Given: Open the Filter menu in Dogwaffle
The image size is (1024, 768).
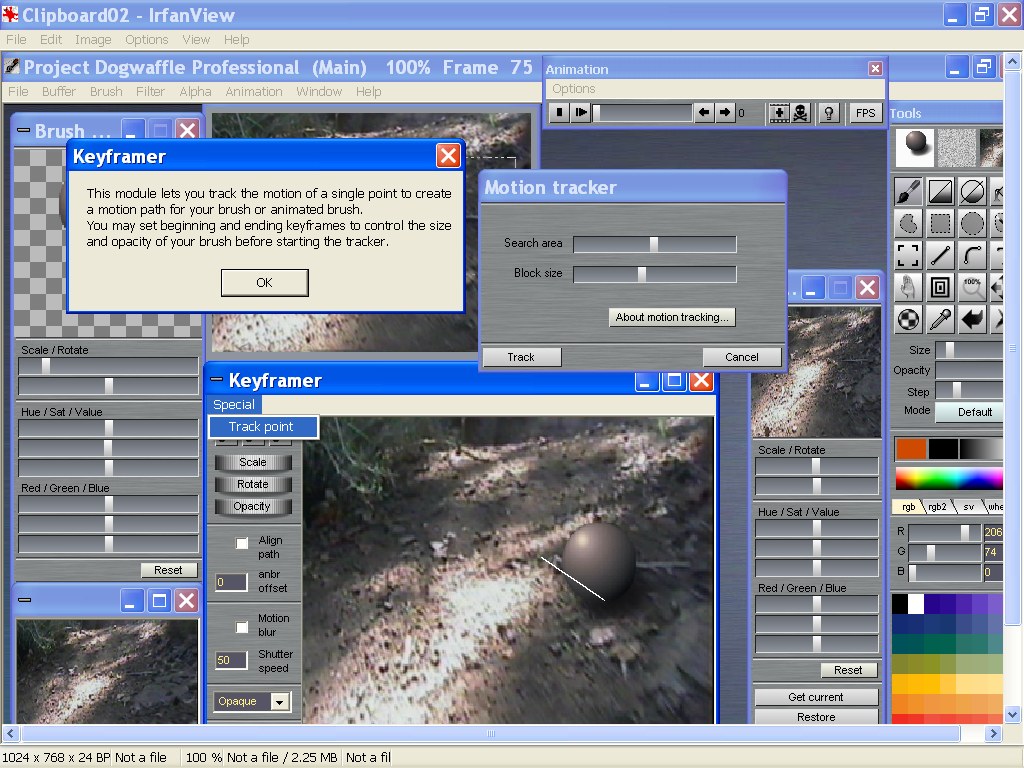Looking at the screenshot, I should pyautogui.click(x=150, y=91).
